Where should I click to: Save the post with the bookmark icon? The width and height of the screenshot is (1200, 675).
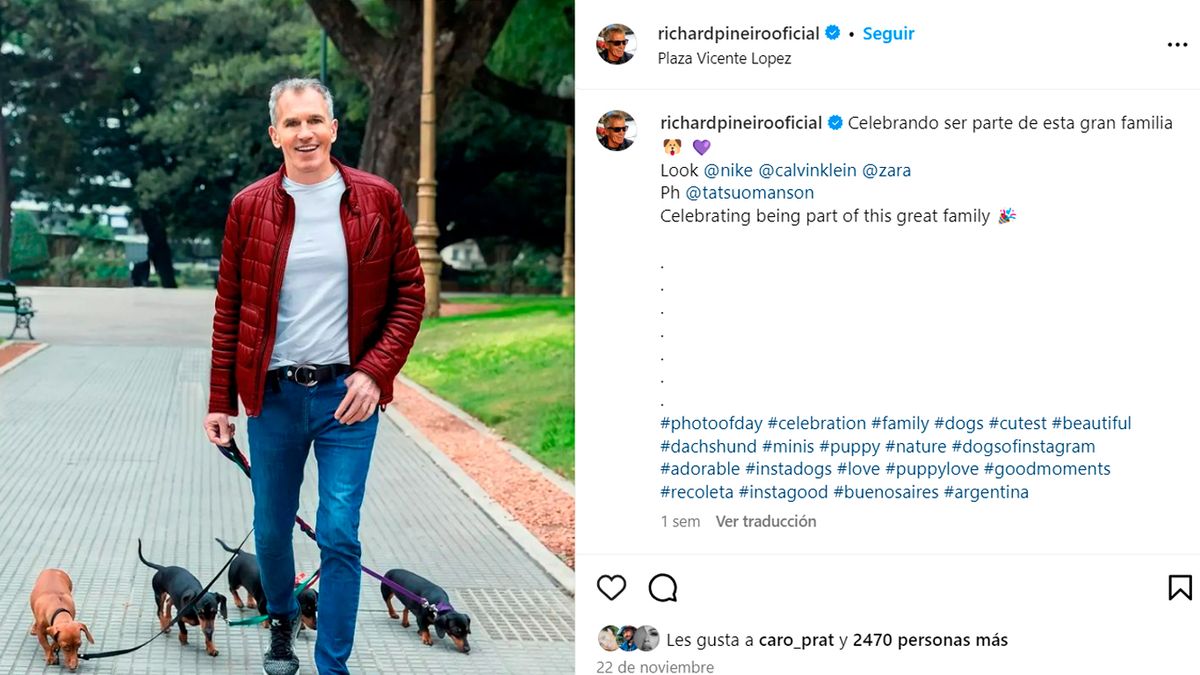pyautogui.click(x=1180, y=587)
